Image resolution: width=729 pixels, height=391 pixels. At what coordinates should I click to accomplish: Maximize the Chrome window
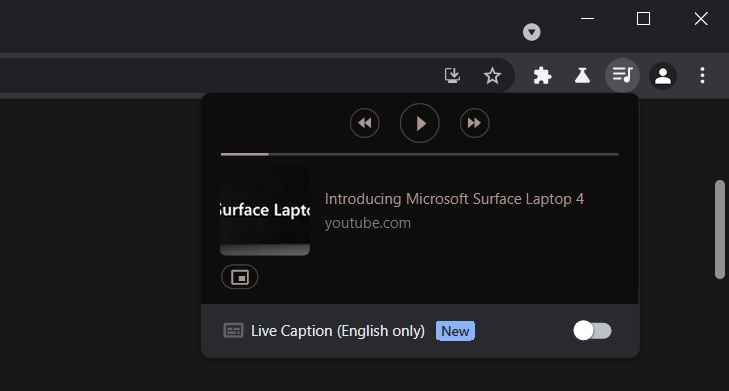[643, 19]
